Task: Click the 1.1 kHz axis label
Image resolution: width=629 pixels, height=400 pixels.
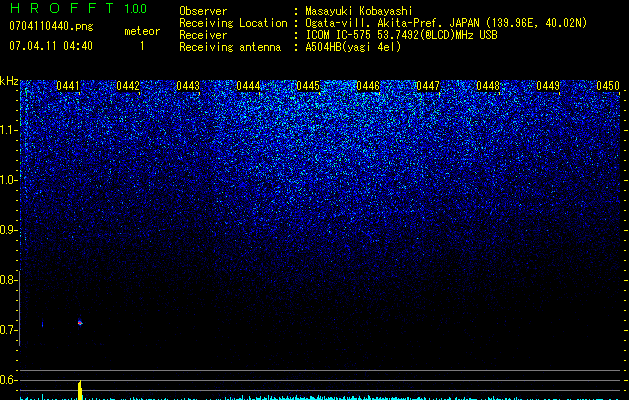Action: click(8, 130)
